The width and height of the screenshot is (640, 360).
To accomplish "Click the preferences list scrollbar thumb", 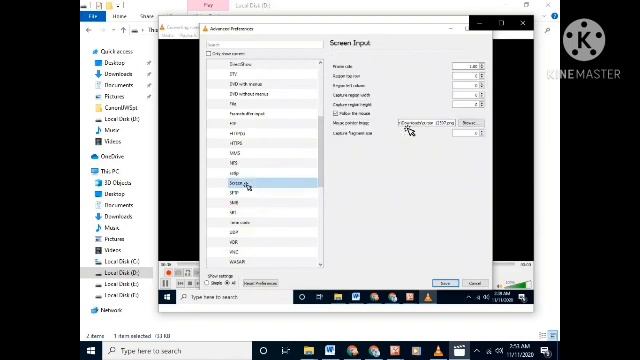I will 320,151.
